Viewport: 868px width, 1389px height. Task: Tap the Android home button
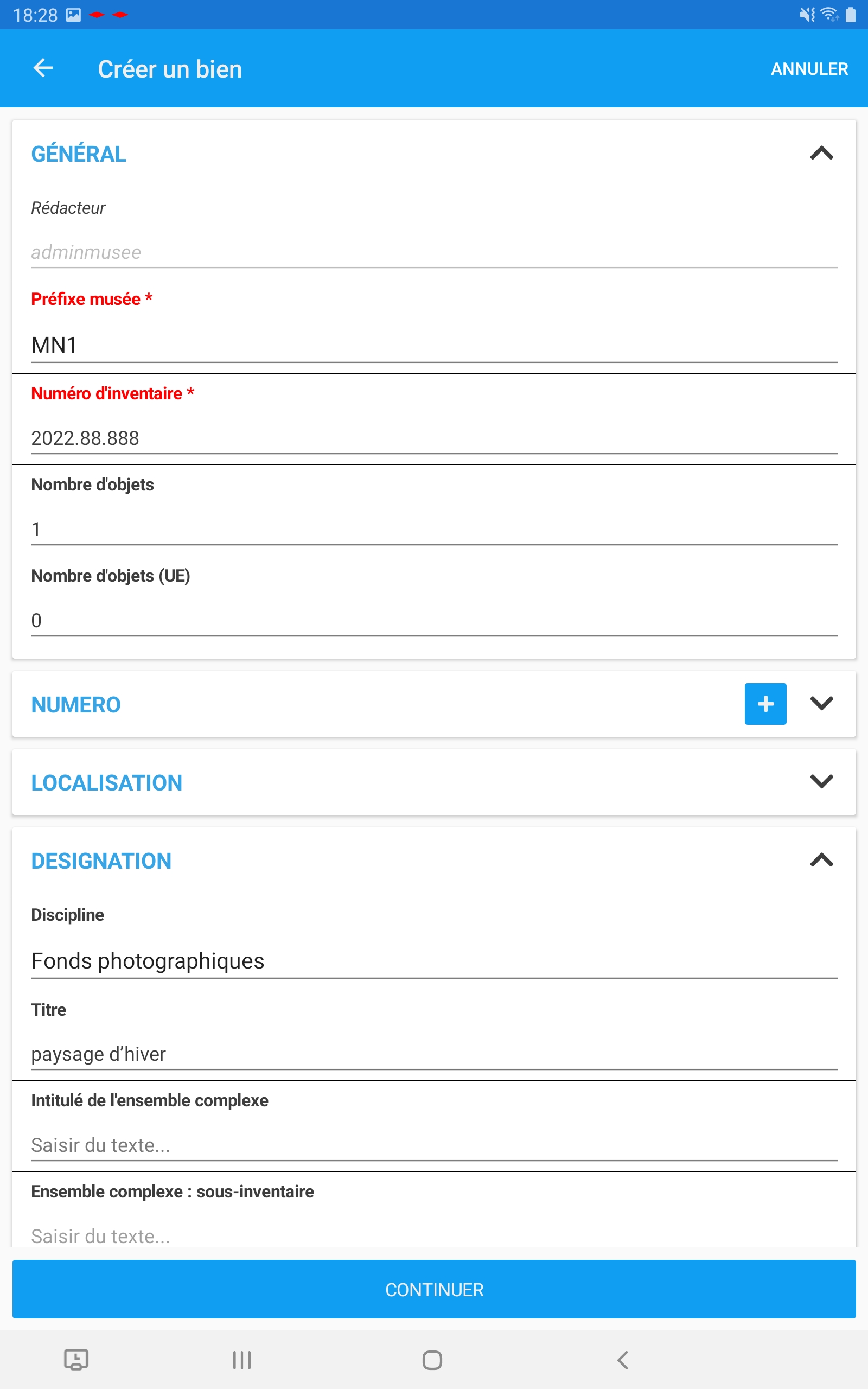click(x=432, y=1360)
